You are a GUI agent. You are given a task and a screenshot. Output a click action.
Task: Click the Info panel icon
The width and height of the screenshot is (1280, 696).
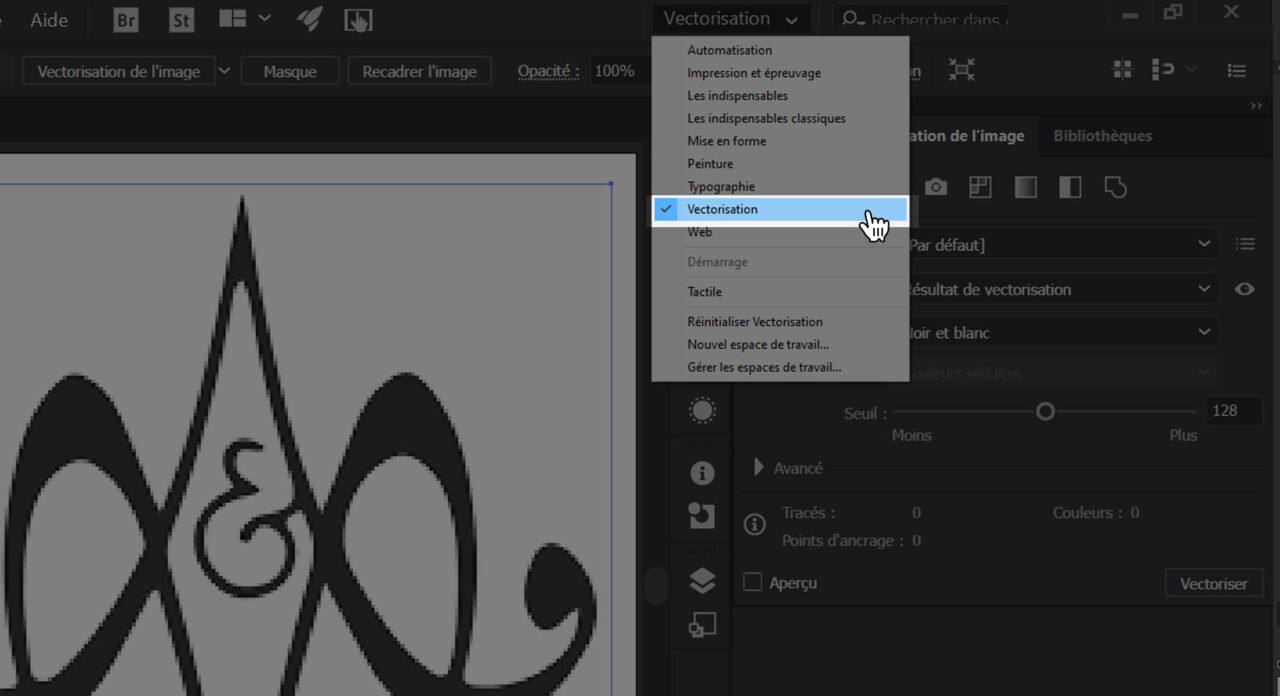[x=701, y=473]
